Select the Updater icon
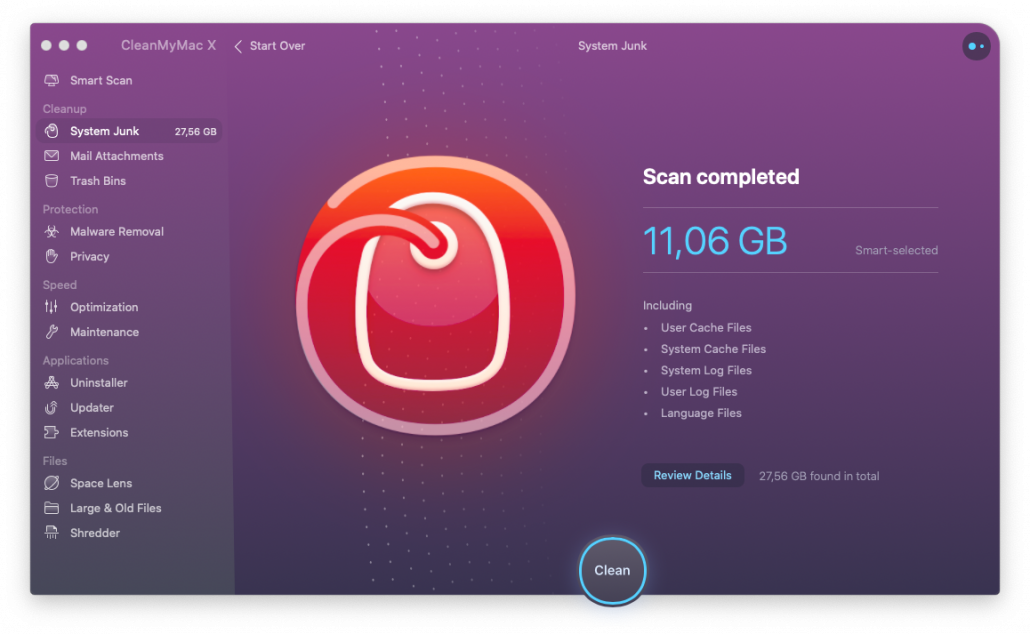This screenshot has width=1030, height=634. tap(51, 408)
